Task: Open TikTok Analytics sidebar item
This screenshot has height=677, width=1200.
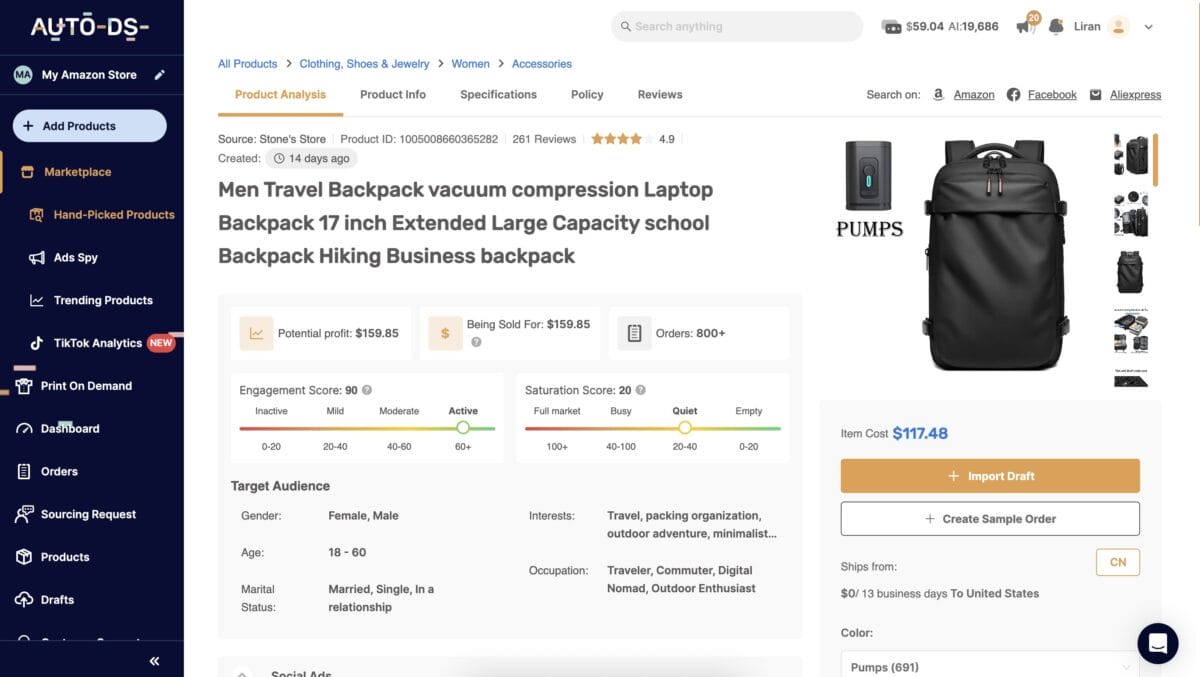Action: pyautogui.click(x=99, y=342)
